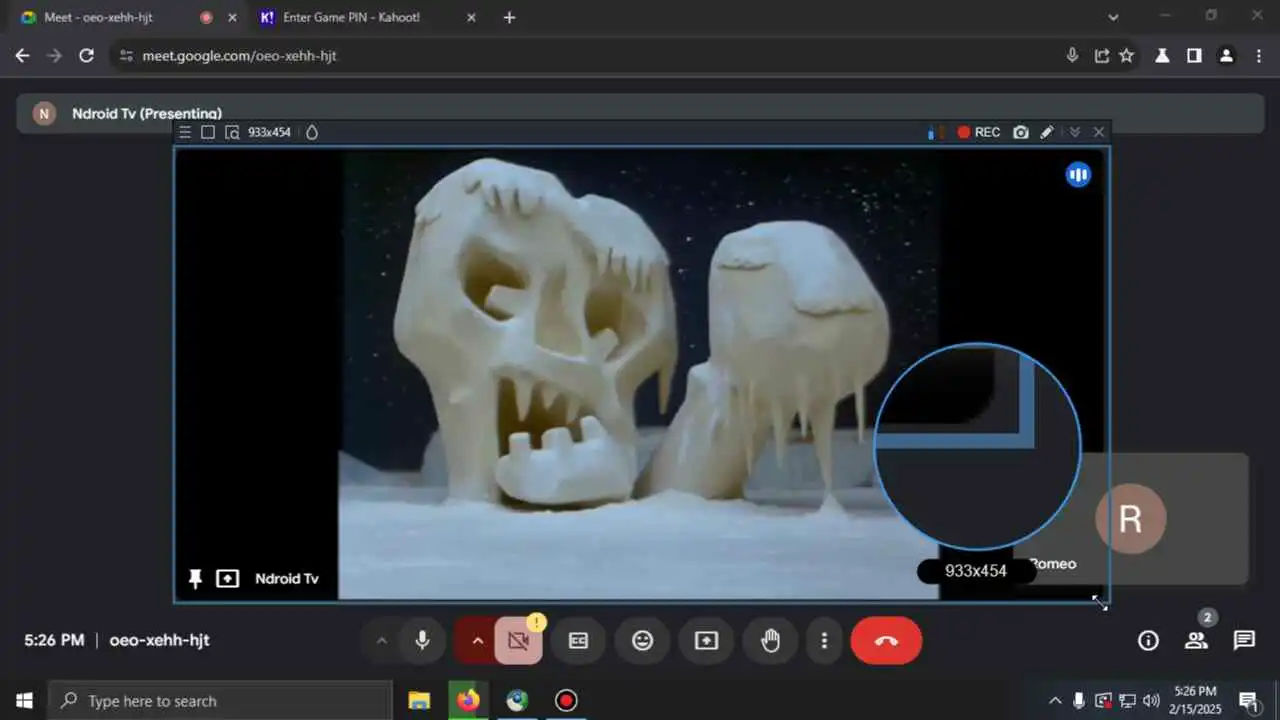Open the emoji reactions button
The width and height of the screenshot is (1280, 720).
click(643, 641)
